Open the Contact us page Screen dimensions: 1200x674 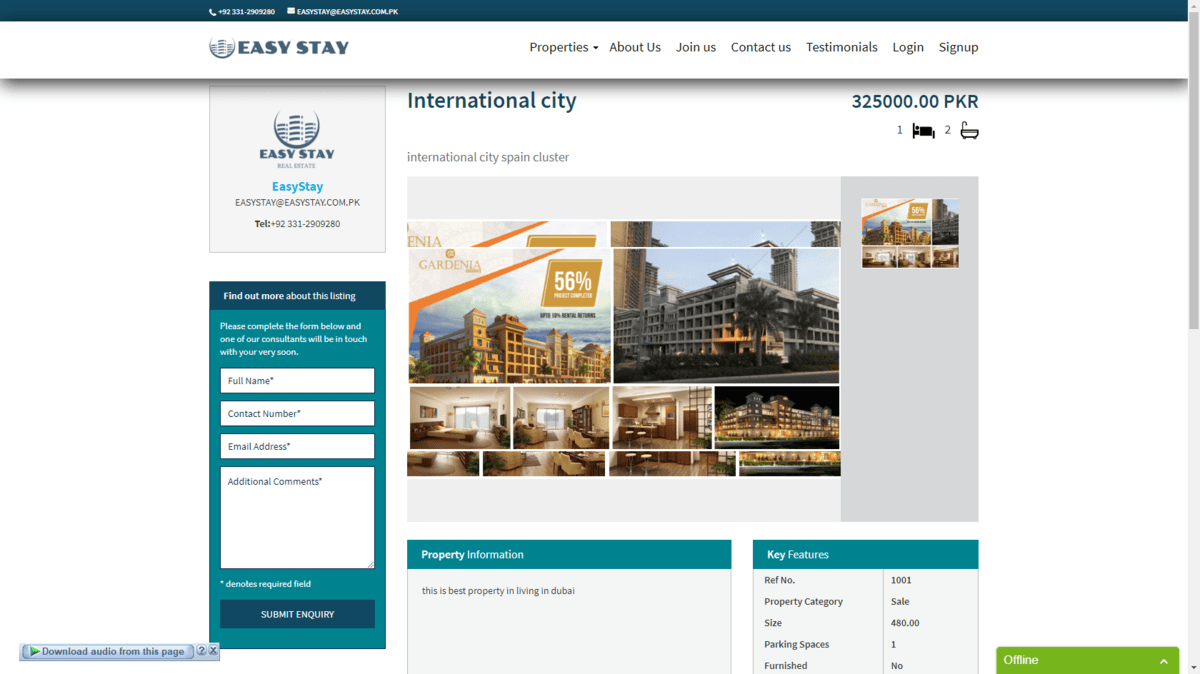pyautogui.click(x=761, y=47)
